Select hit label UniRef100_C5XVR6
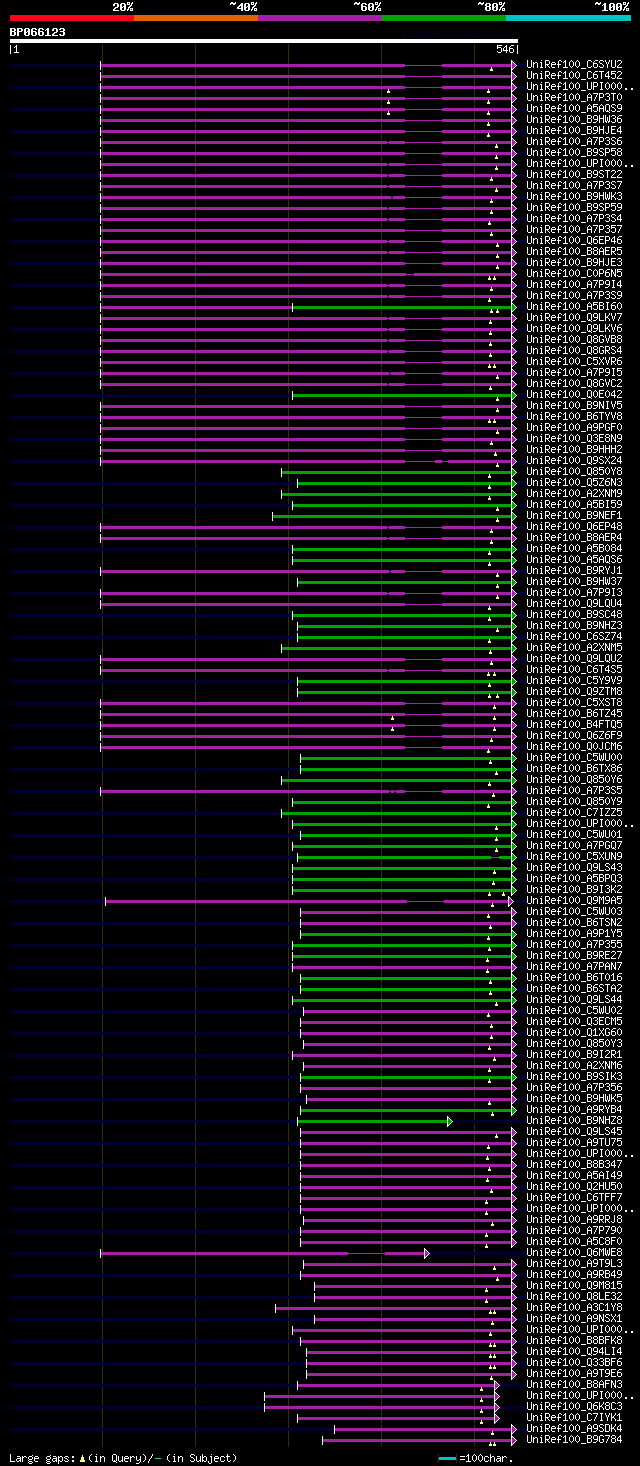This screenshot has height=1466, width=640. pyautogui.click(x=574, y=362)
